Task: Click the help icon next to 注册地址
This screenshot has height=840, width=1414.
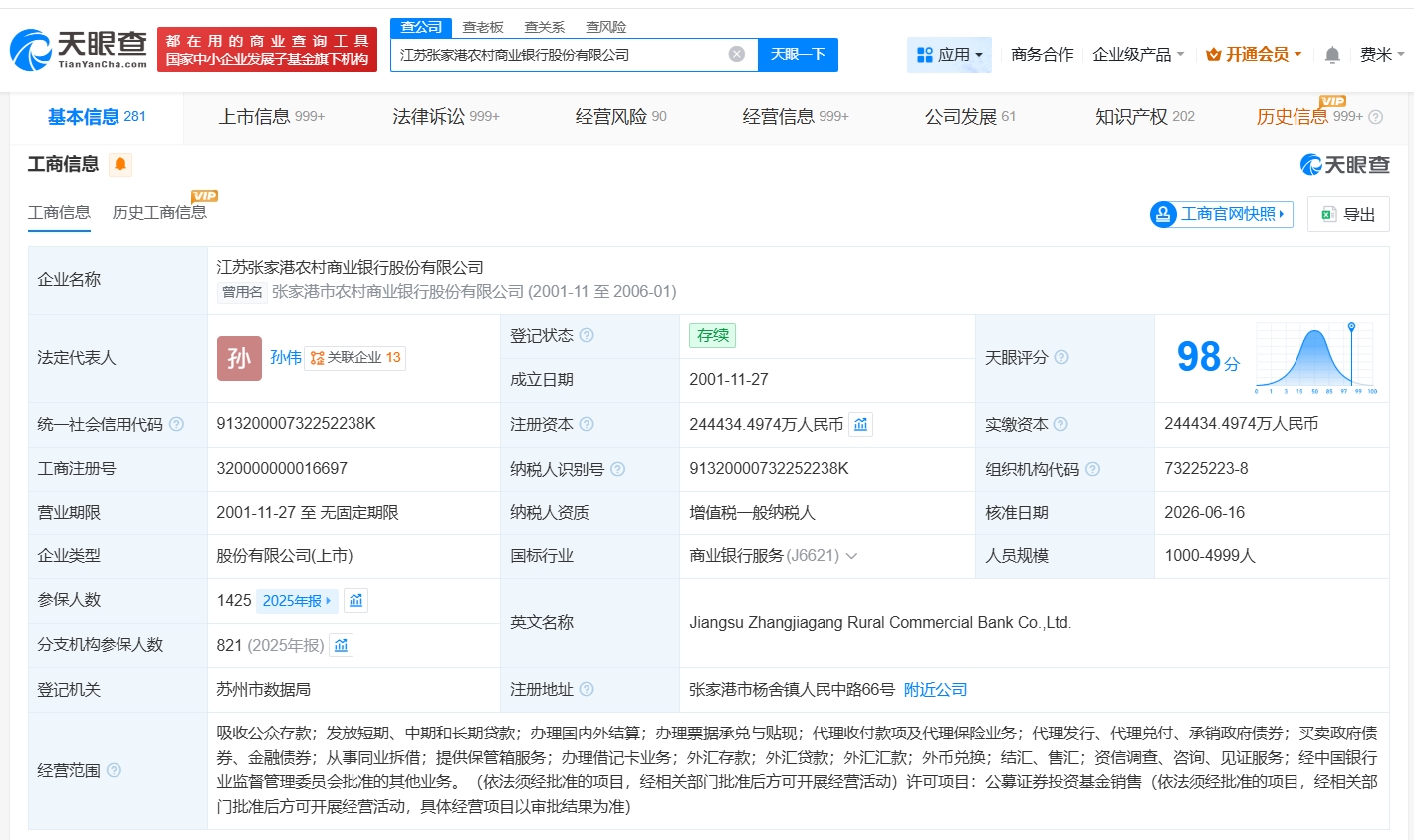Action: [587, 689]
